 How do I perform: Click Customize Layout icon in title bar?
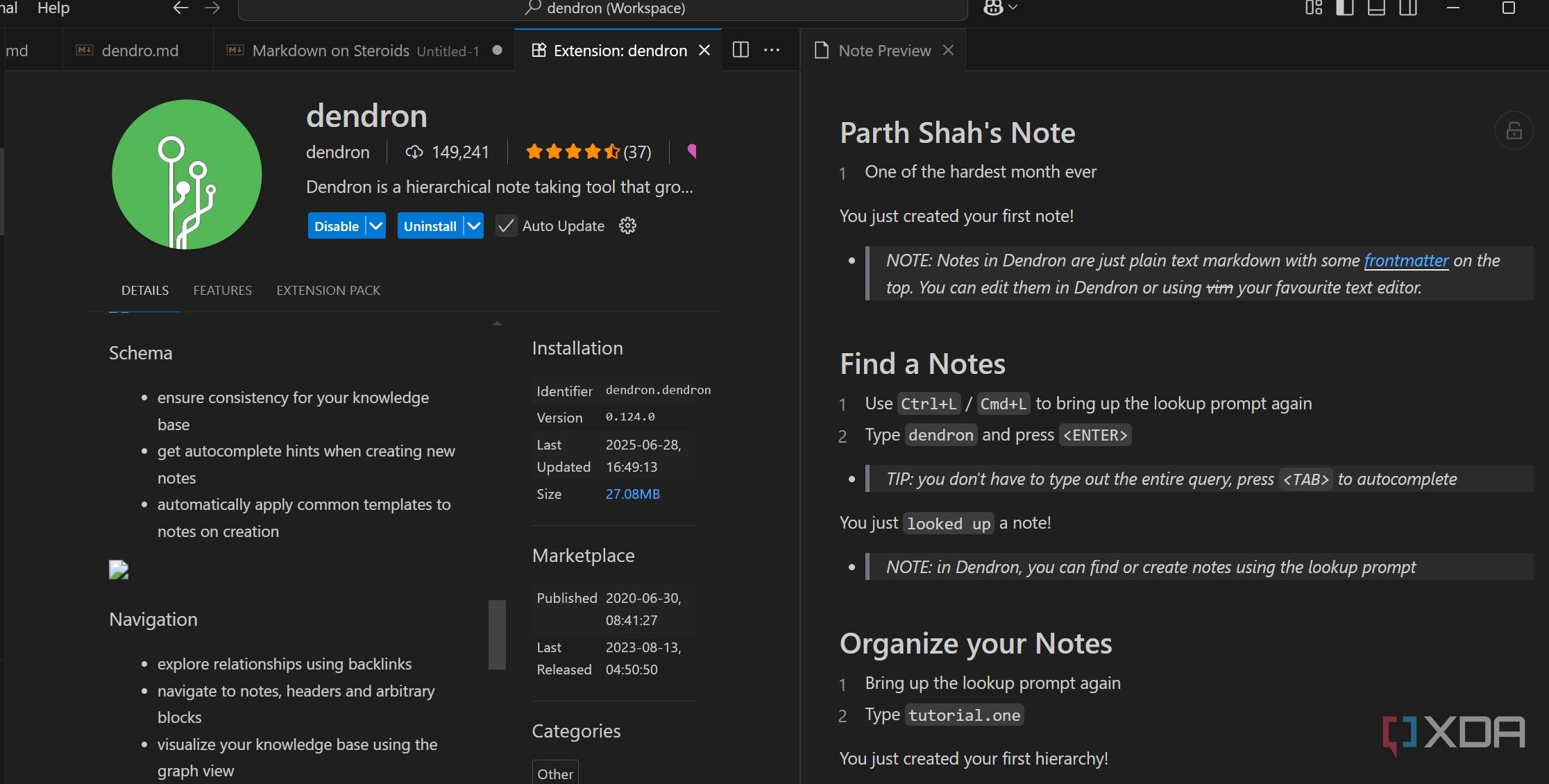click(x=1313, y=8)
